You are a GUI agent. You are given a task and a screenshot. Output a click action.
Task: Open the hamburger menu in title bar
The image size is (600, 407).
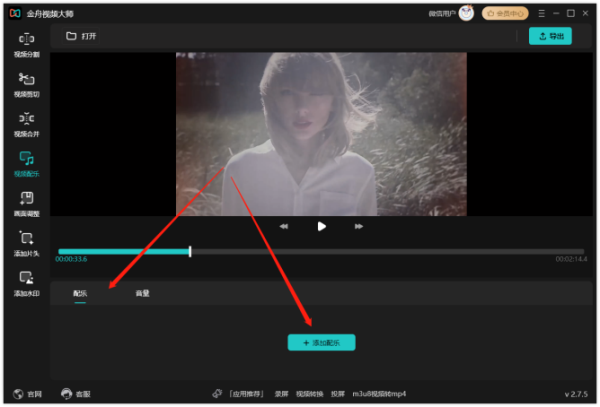(541, 13)
